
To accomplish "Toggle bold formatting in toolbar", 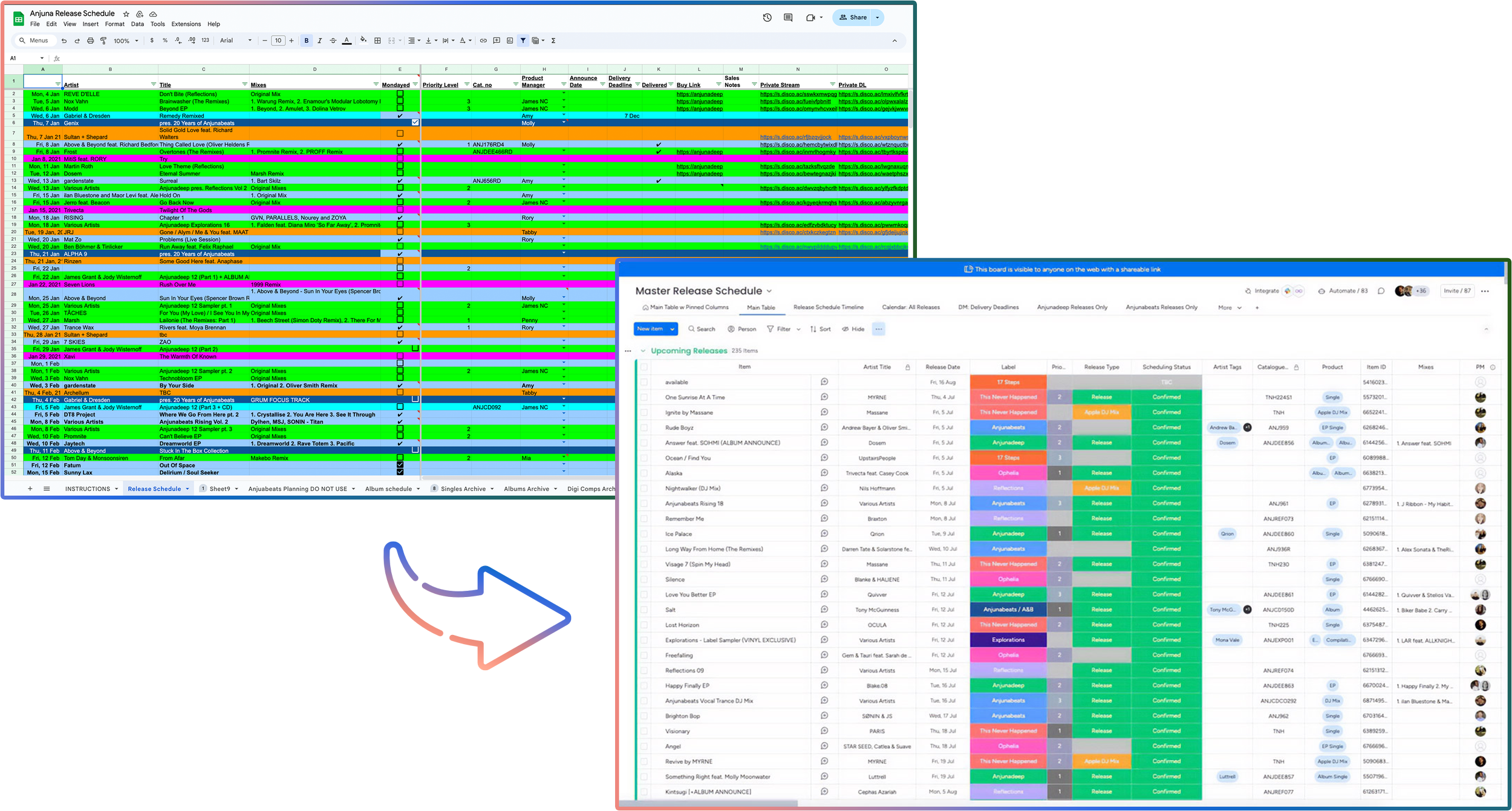I will pyautogui.click(x=307, y=41).
